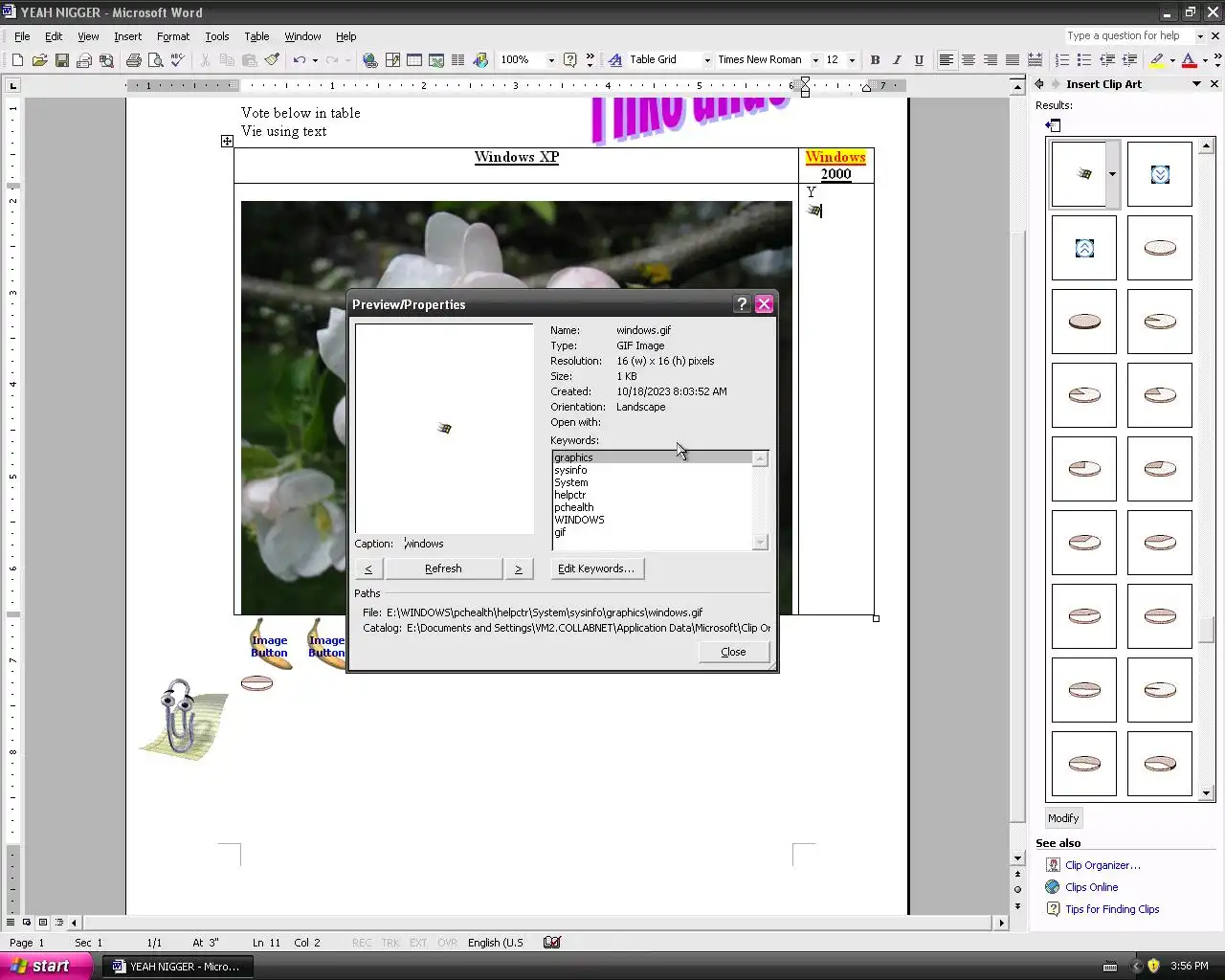Image resolution: width=1225 pixels, height=980 pixels.
Task: Toggle Bold formatting
Action: pyautogui.click(x=875, y=60)
